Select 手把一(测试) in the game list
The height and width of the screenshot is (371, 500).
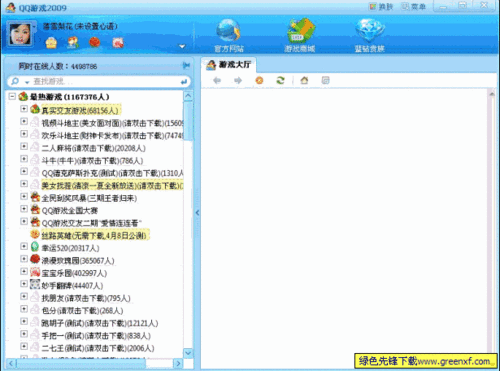pos(96,335)
